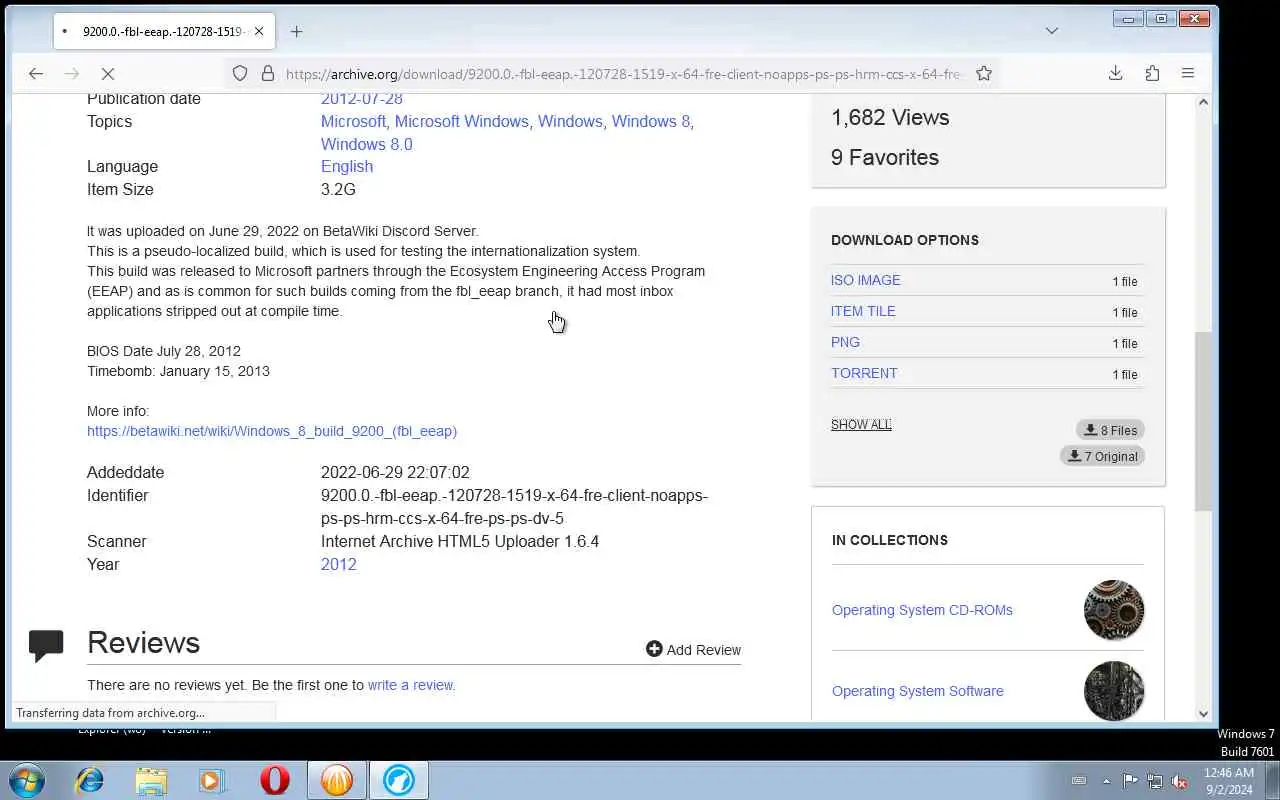Go back to the previous page
Image resolution: width=1280 pixels, height=800 pixels.
(x=36, y=73)
